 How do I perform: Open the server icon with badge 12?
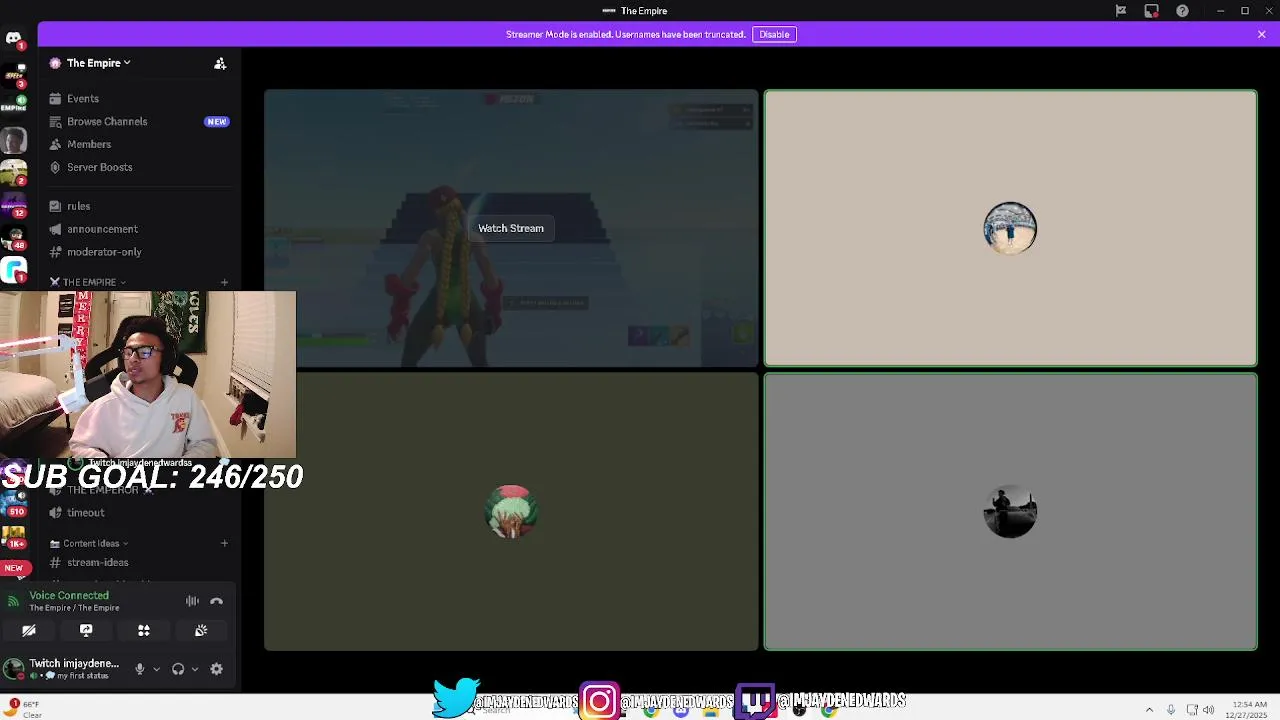(14, 206)
